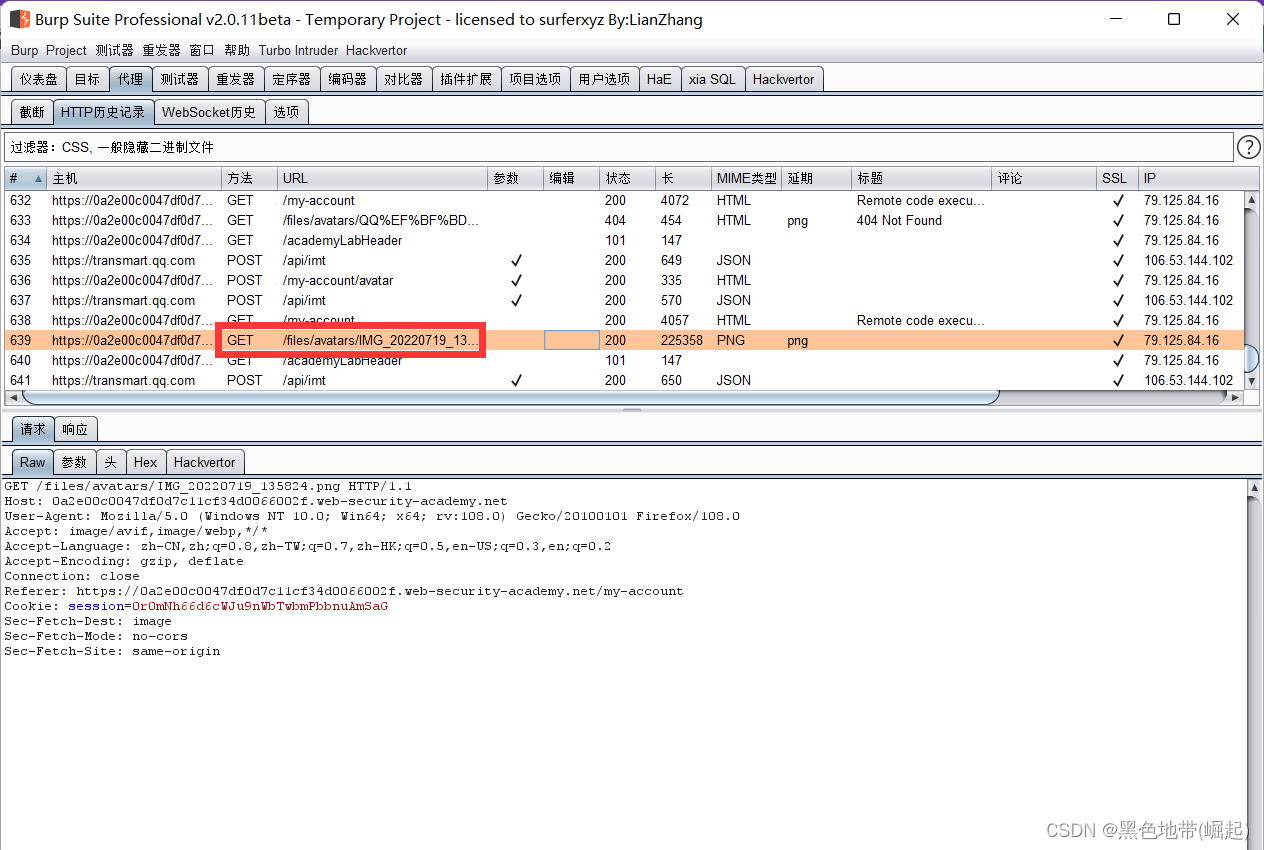Screen dimensions: 1264x850
Task: Select row 641 POST /api/imt
Action: click(624, 380)
